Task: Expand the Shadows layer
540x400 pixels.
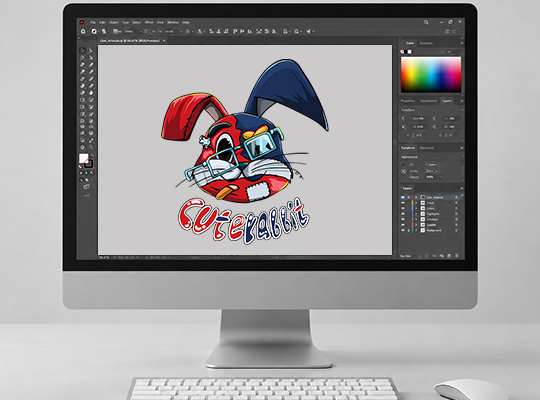Action: [x=416, y=219]
